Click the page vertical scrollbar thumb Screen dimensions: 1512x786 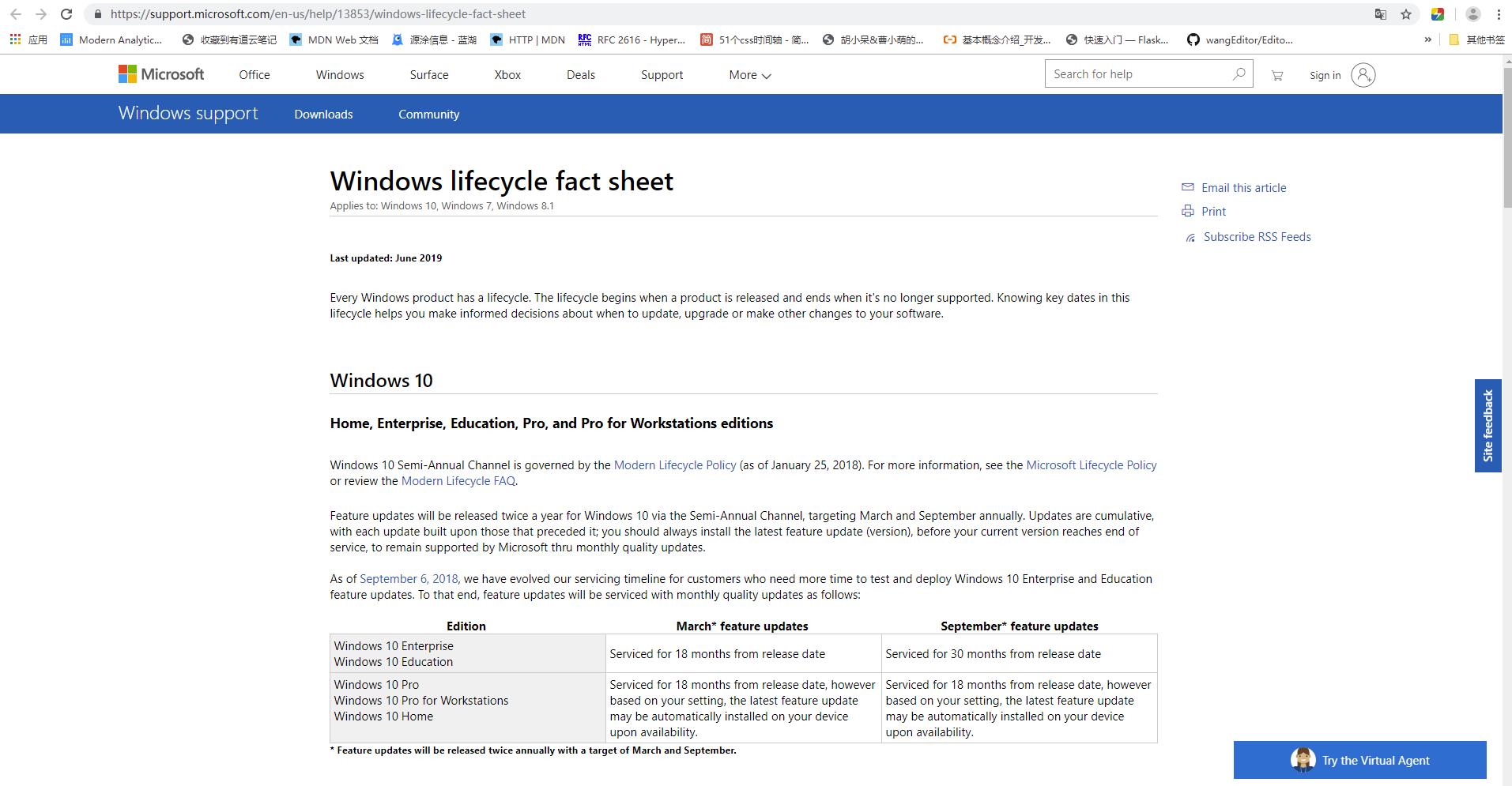pos(1506,138)
